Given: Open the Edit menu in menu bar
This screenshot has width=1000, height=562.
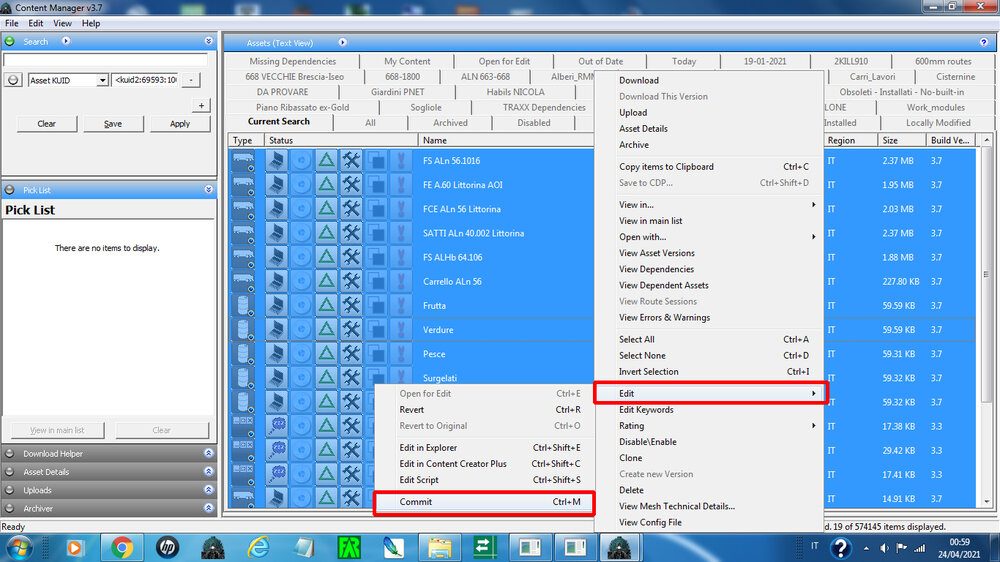Looking at the screenshot, I should (36, 24).
